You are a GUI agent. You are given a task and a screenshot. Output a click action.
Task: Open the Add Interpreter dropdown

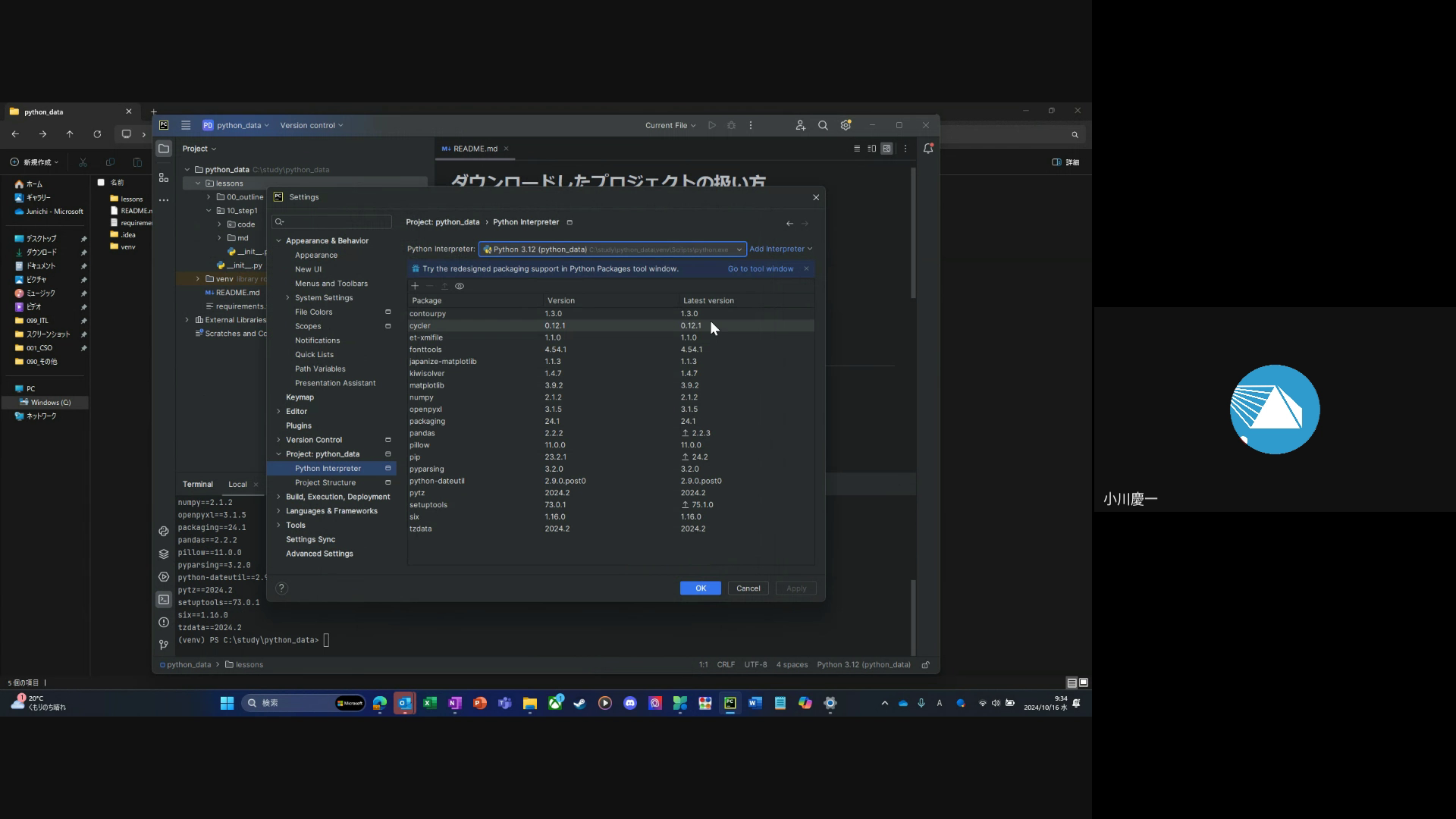[x=780, y=249]
